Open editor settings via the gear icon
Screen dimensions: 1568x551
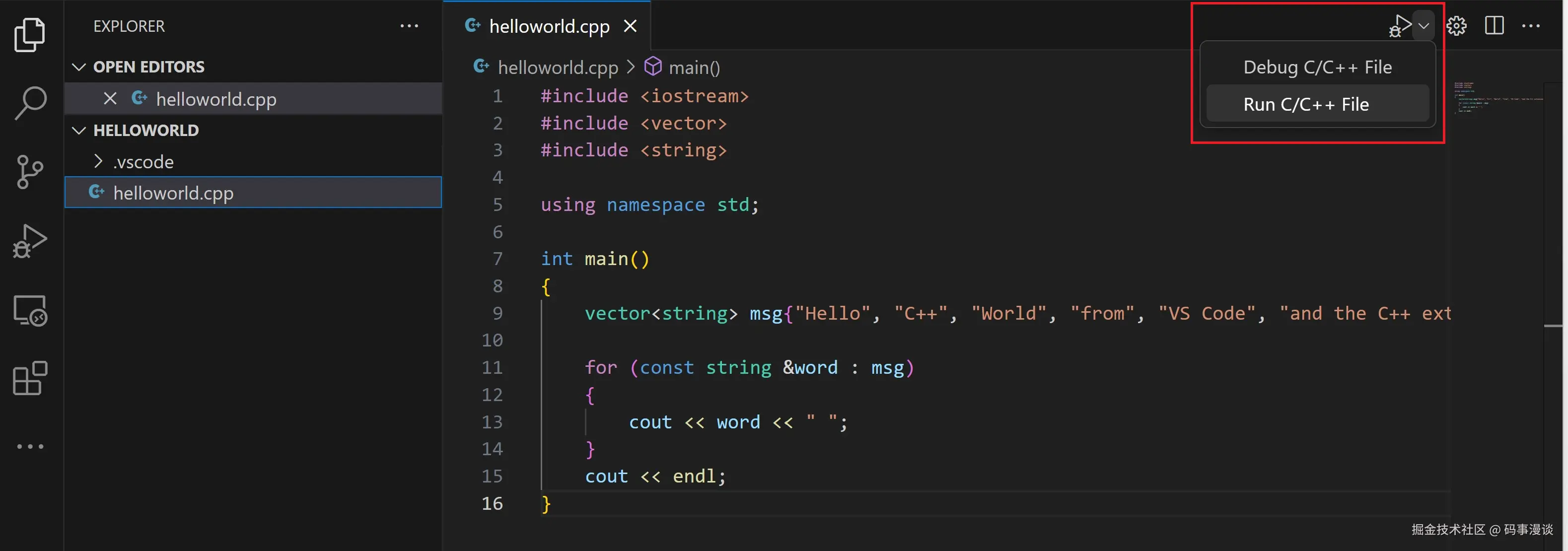[1456, 26]
